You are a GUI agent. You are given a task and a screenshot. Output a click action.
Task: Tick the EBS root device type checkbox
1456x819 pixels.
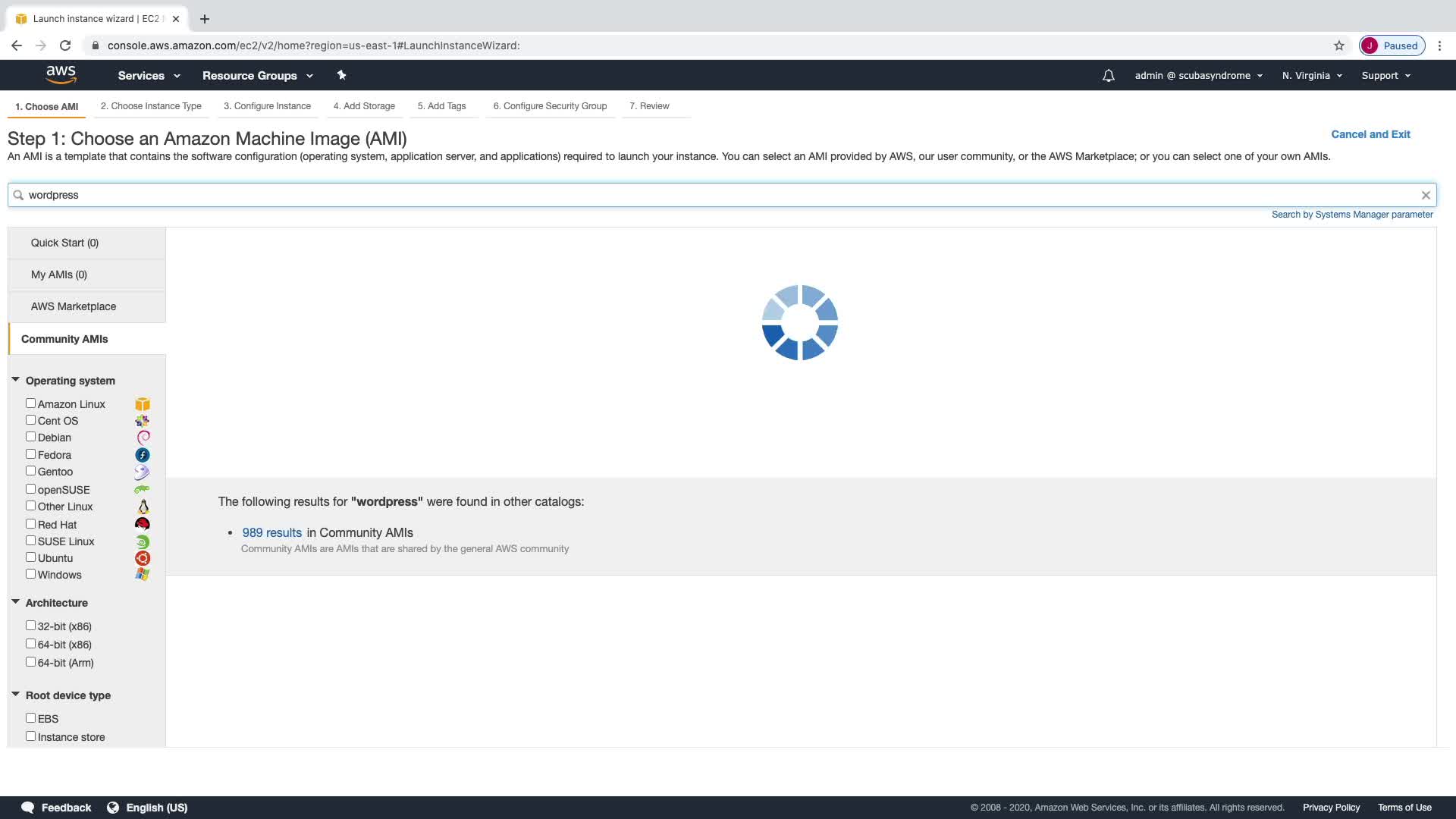[30, 717]
